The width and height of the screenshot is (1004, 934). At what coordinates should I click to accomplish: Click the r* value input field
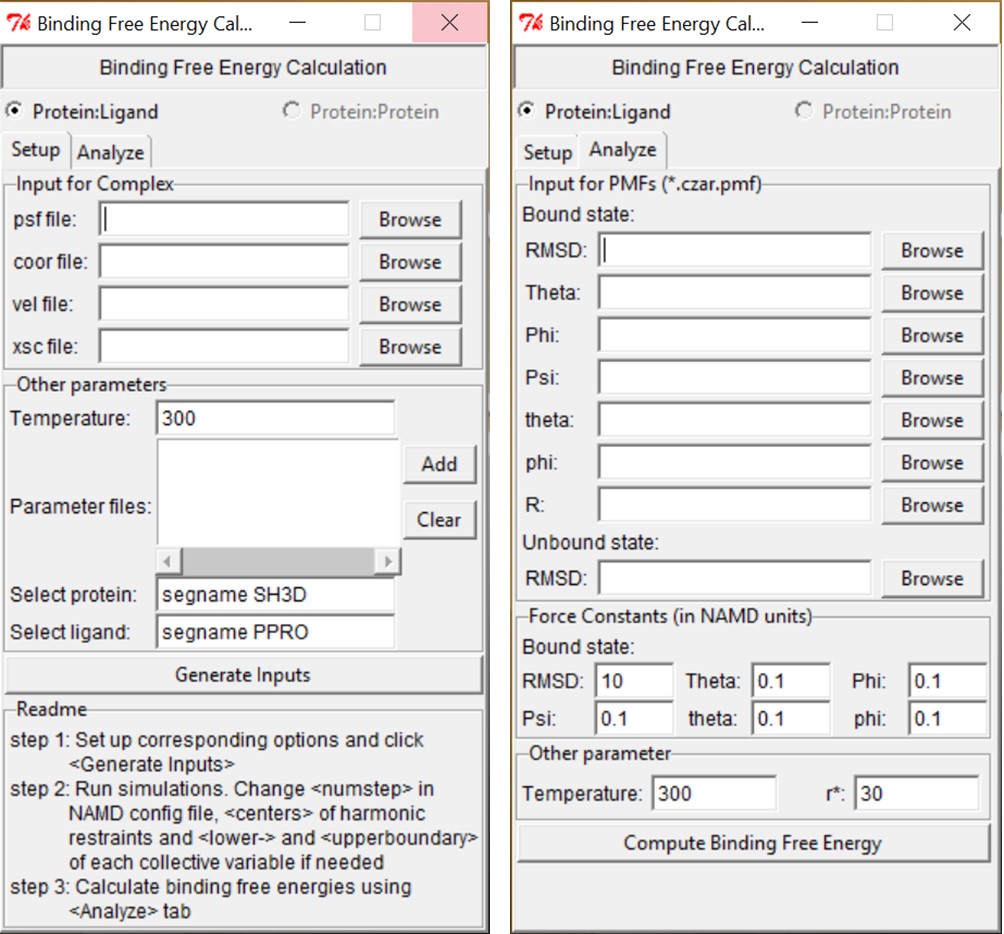[915, 794]
